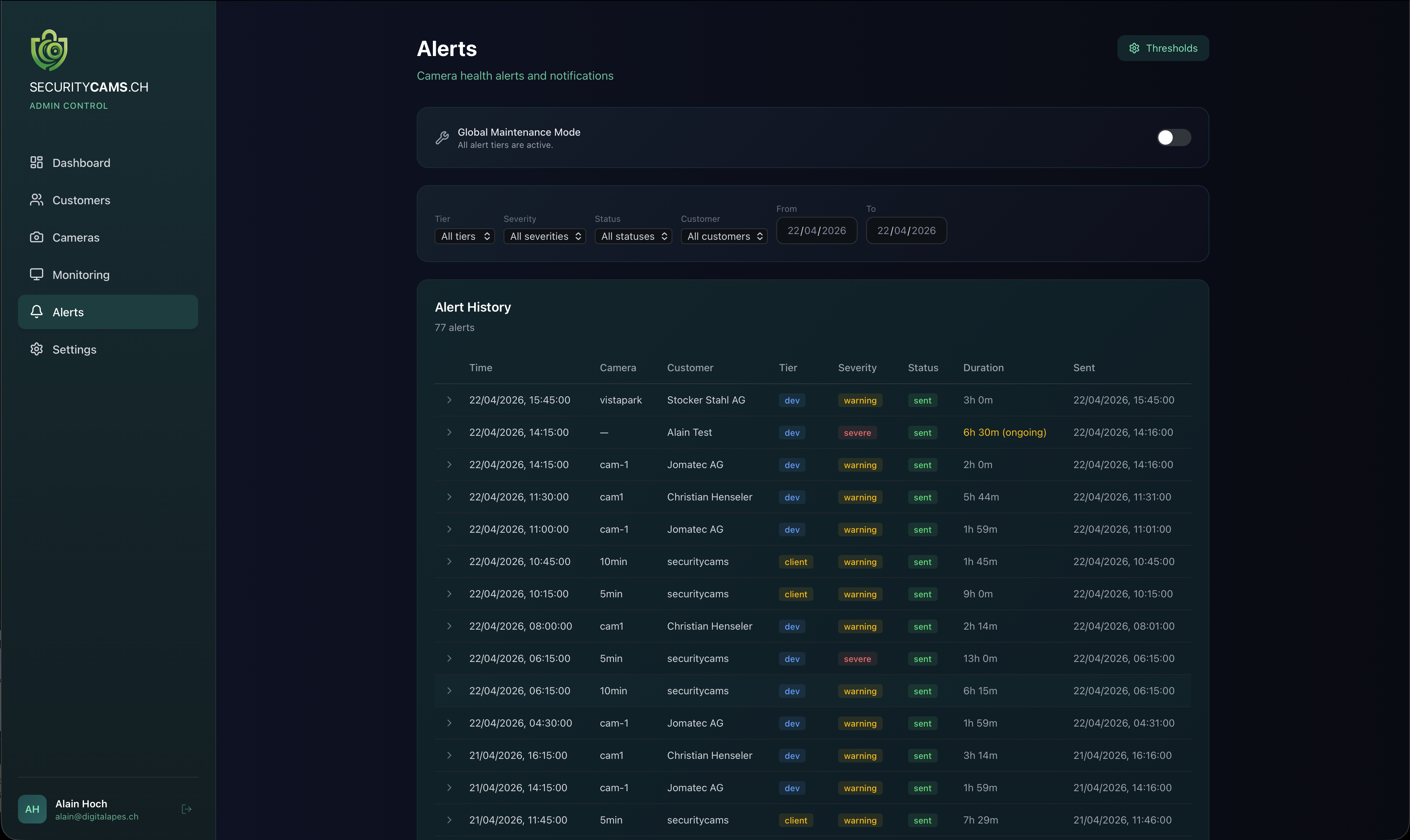Click the Alain Hoch profile avatar

coord(32,809)
